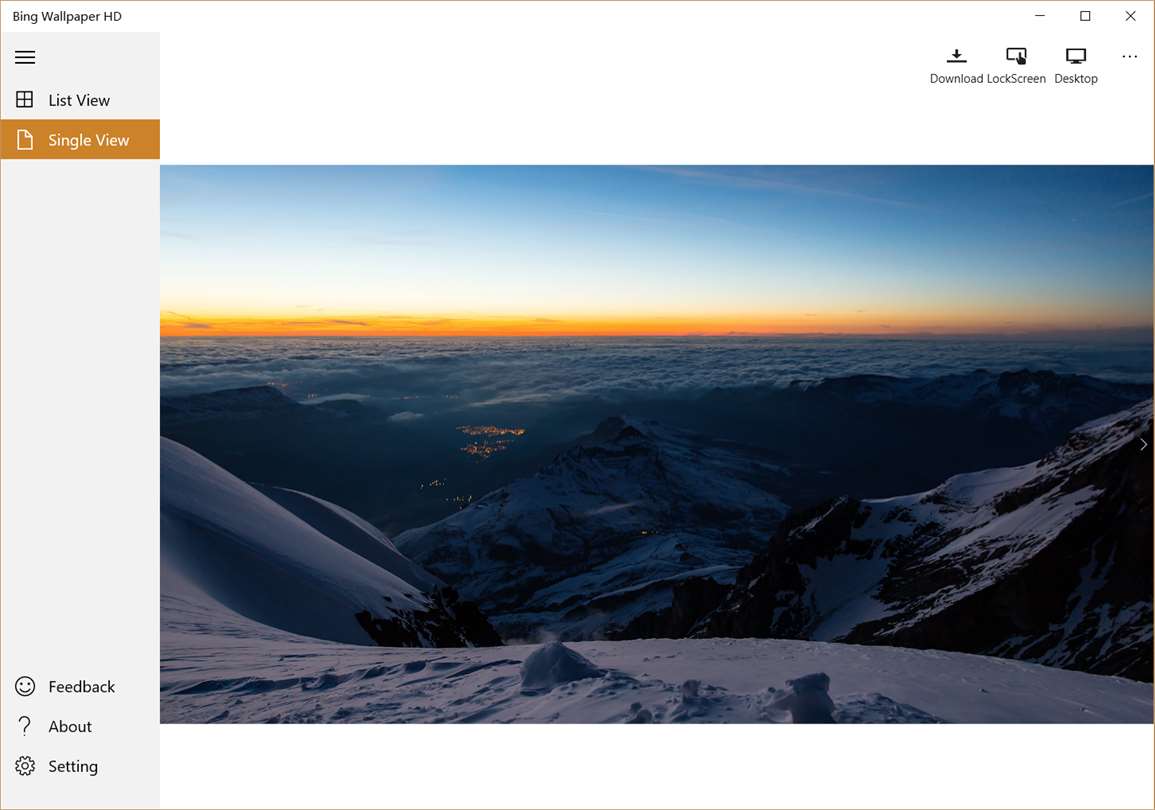The image size is (1155, 810).
Task: Click the snowy mountain wallpaper image
Action: click(x=656, y=444)
